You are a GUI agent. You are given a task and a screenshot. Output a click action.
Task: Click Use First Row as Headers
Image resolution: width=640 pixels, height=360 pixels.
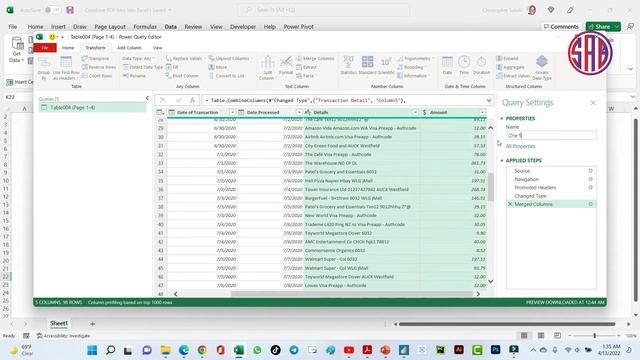pos(66,68)
